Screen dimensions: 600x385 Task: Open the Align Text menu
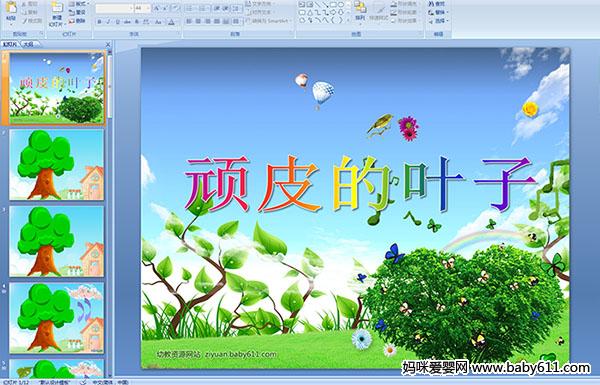(260, 12)
